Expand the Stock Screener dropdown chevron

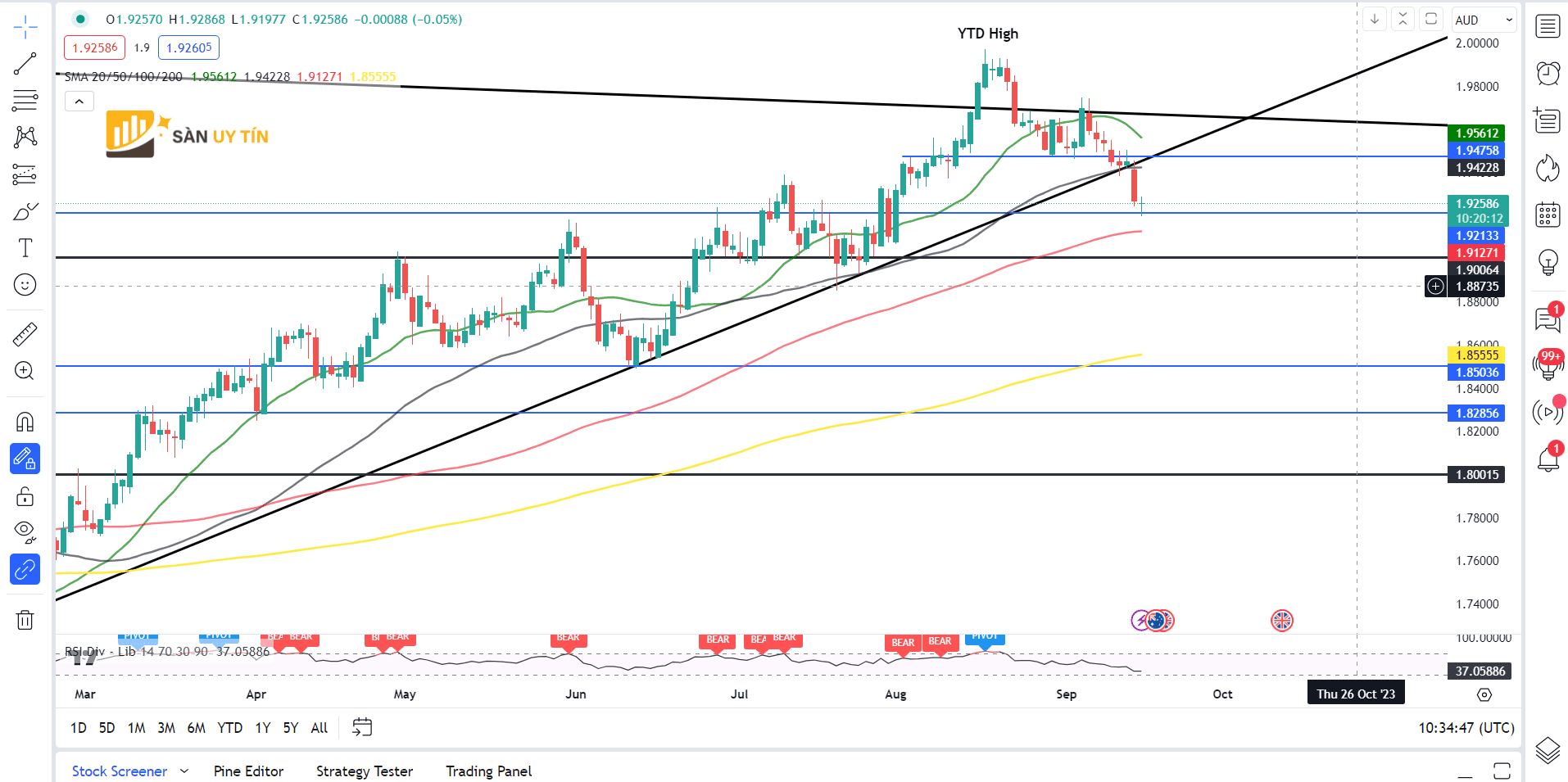click(184, 771)
